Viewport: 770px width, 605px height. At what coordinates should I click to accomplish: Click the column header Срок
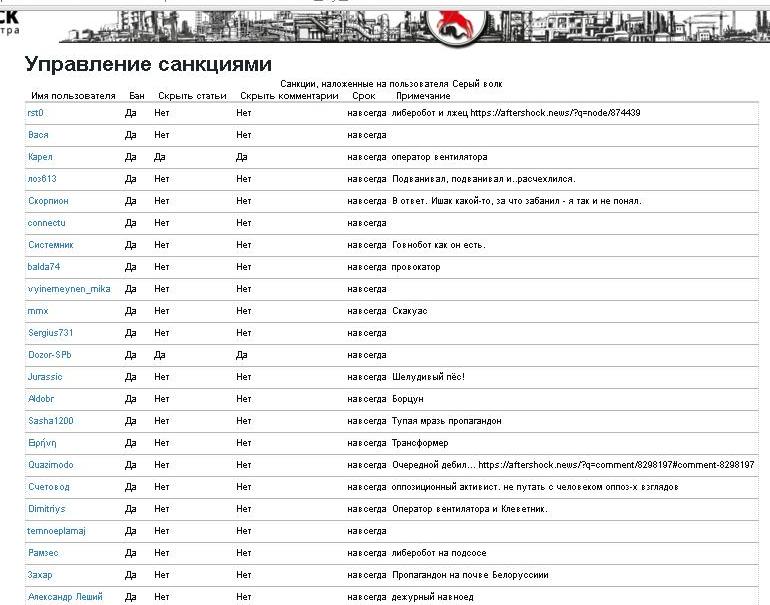pyautogui.click(x=364, y=96)
